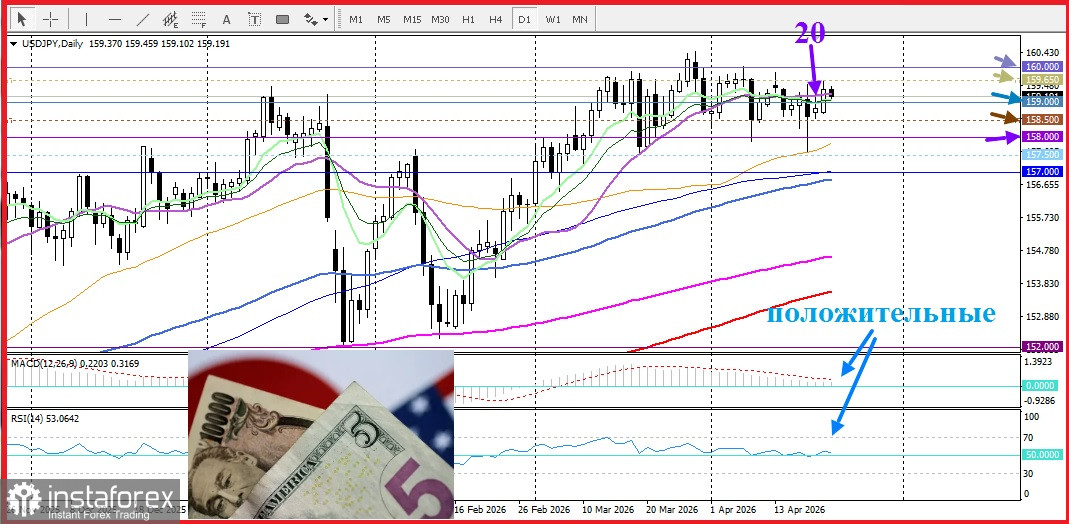Image resolution: width=1069 pixels, height=524 pixels.
Task: Switch to M1 timeframe
Action: tap(356, 20)
